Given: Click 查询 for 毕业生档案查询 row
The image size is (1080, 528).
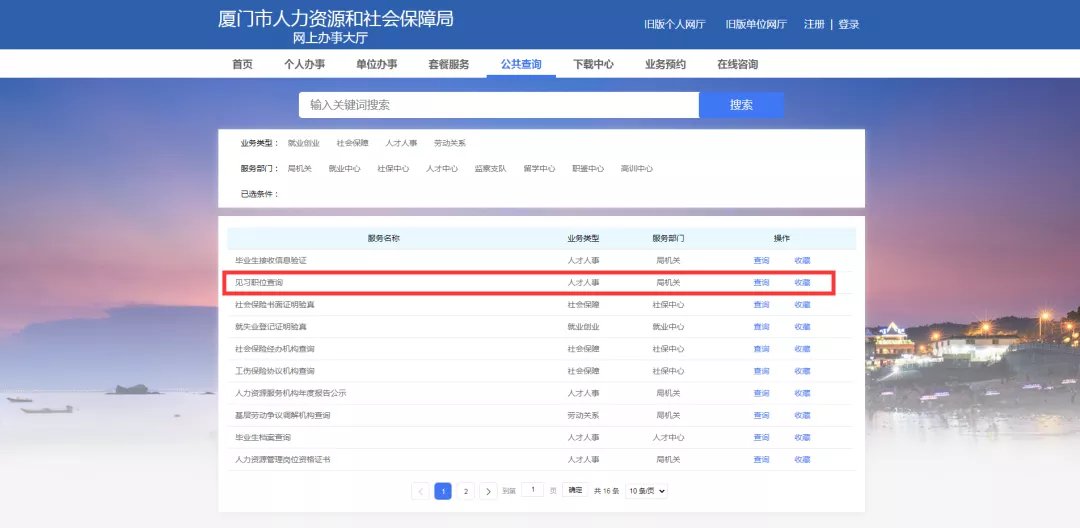Looking at the screenshot, I should 761,438.
